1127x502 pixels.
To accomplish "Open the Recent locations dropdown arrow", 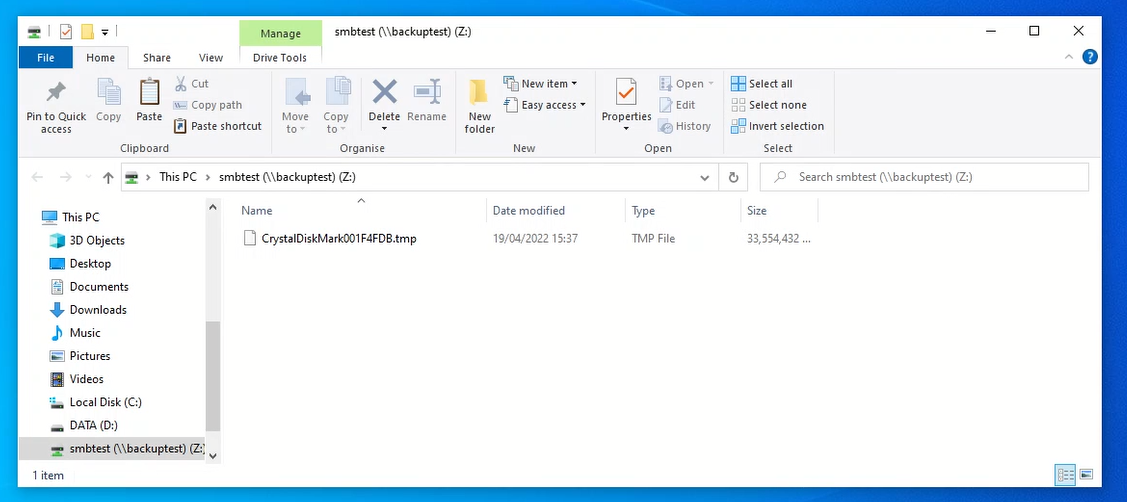I will (88, 178).
